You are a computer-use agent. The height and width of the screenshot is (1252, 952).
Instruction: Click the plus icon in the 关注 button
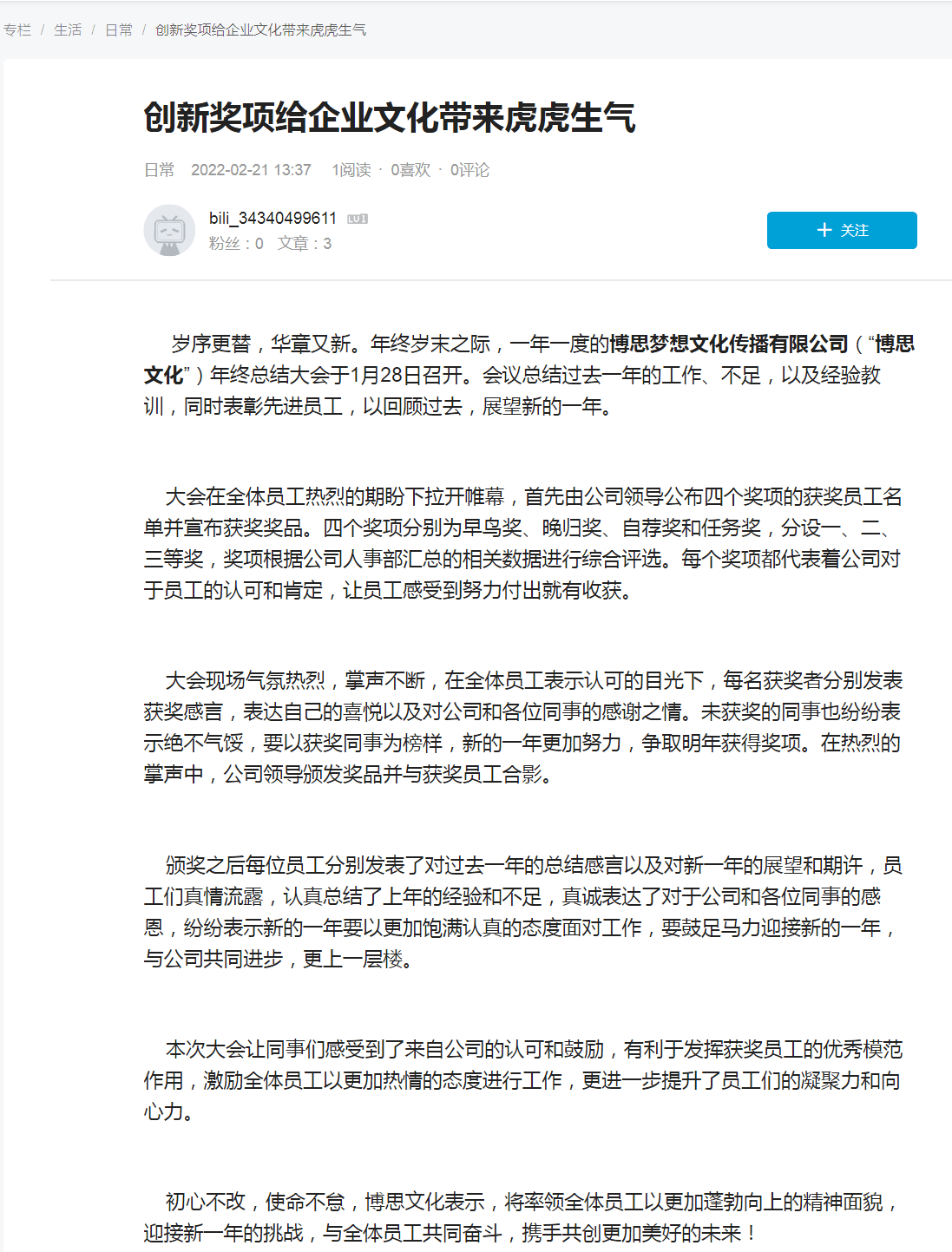824,230
